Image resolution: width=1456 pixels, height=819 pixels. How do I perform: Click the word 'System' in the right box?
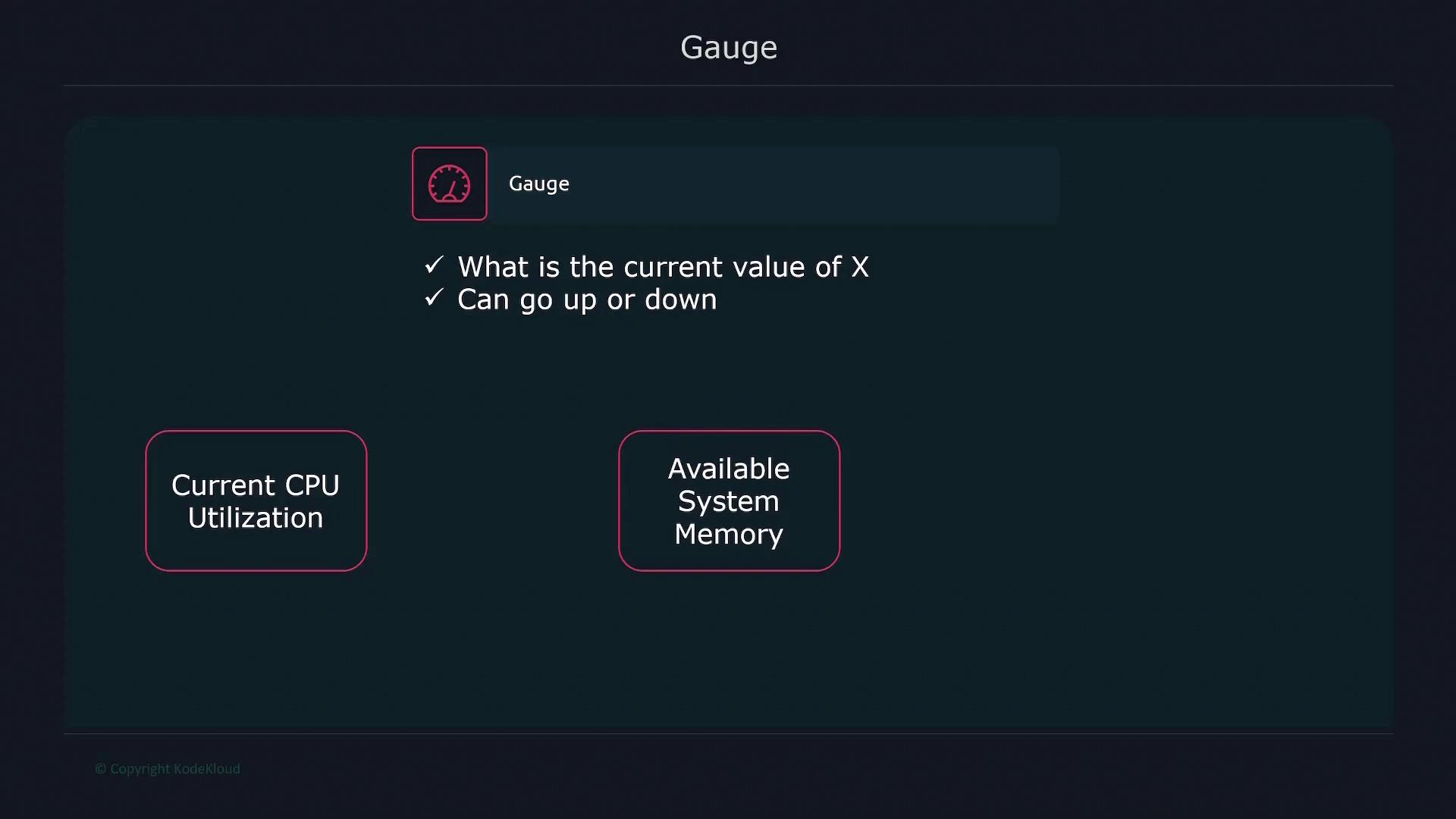[x=728, y=501]
